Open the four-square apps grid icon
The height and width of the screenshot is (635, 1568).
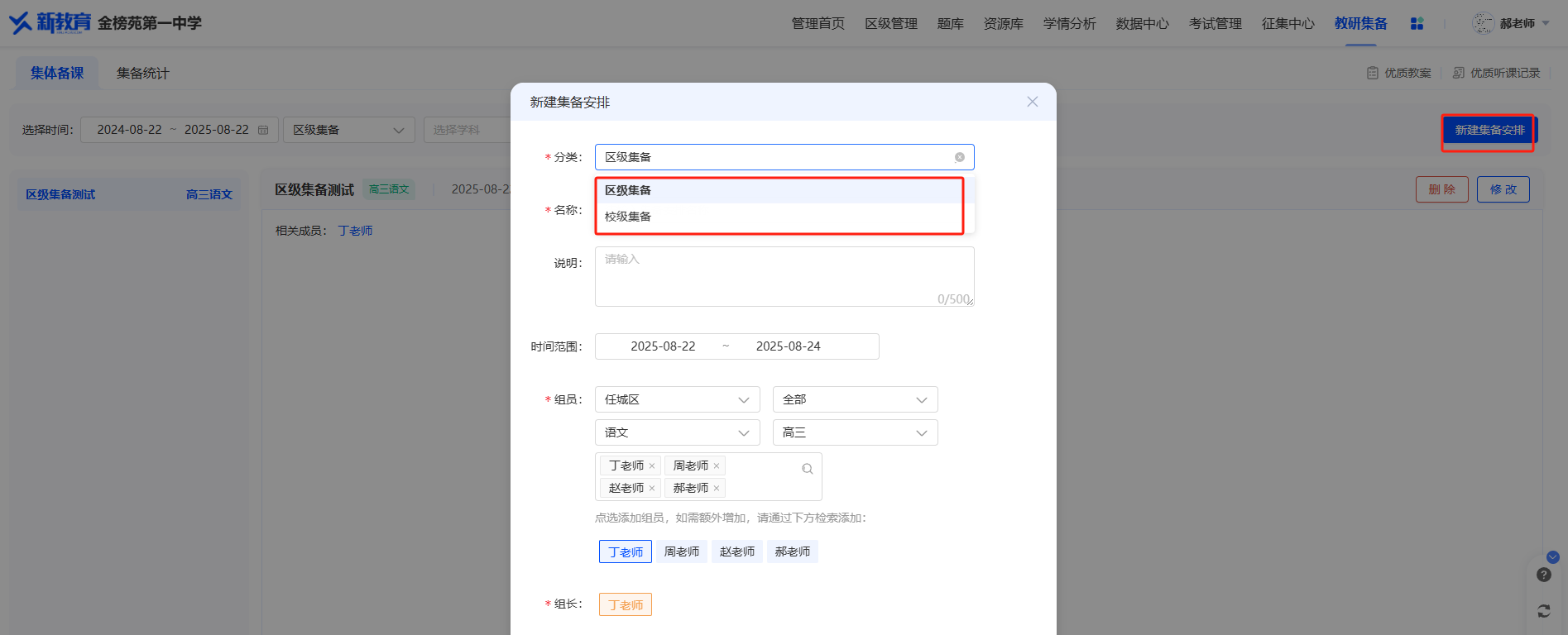[1417, 24]
